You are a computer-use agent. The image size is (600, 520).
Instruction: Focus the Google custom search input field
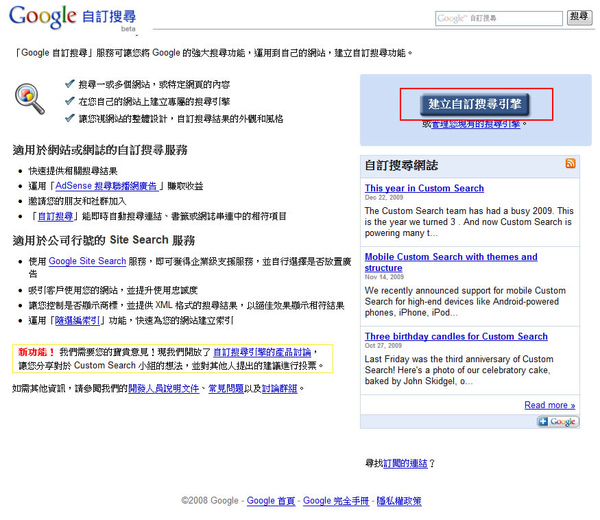(499, 18)
